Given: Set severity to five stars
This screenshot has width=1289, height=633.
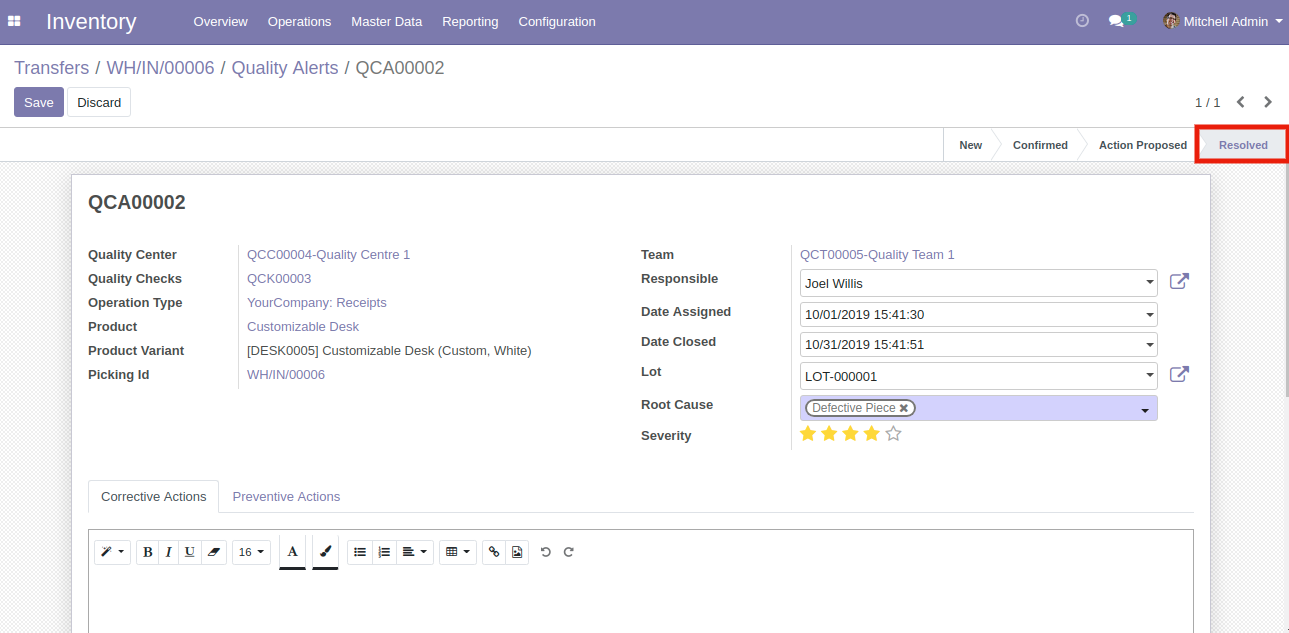Looking at the screenshot, I should coord(894,434).
